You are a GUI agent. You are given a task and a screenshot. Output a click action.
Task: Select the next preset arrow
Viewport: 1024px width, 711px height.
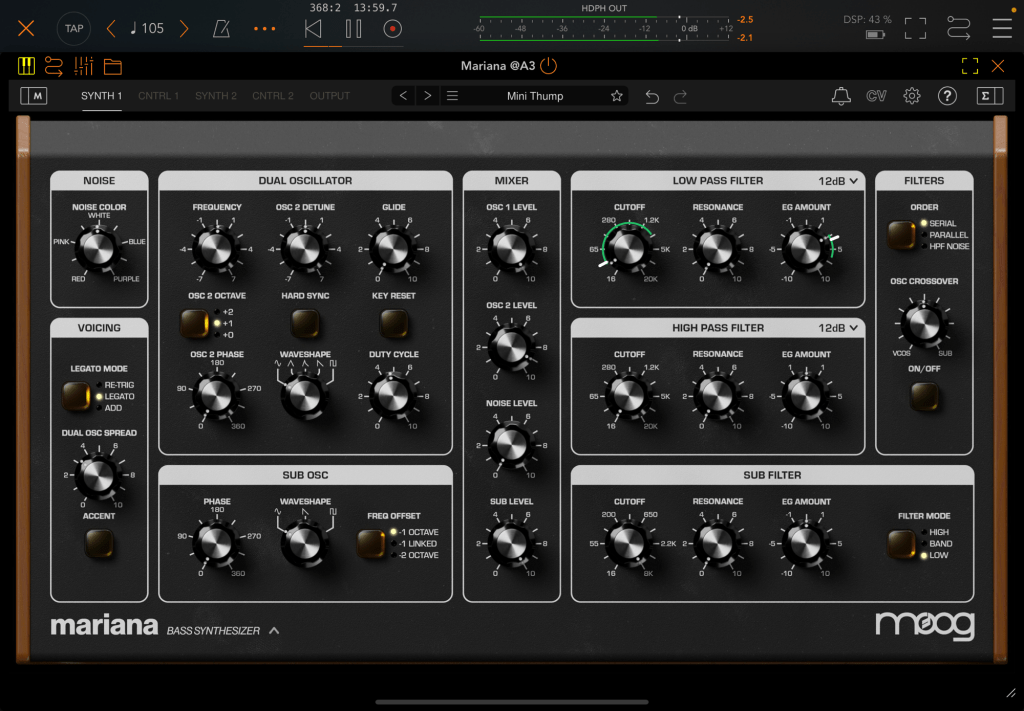pos(427,96)
